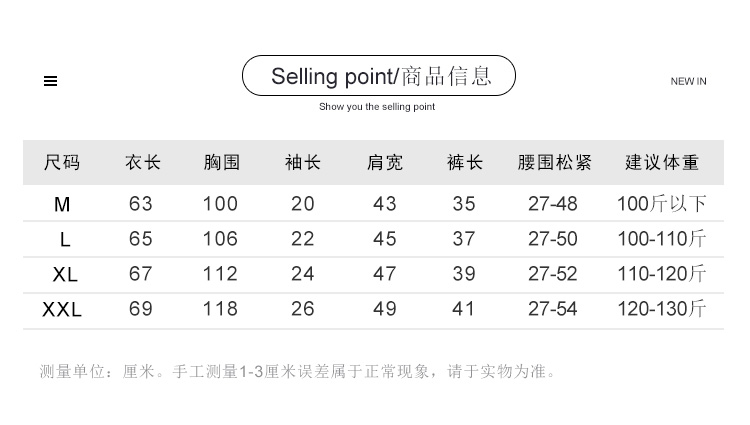The height and width of the screenshot is (425, 750).
Task: Select the L size row label
Action: [65, 239]
